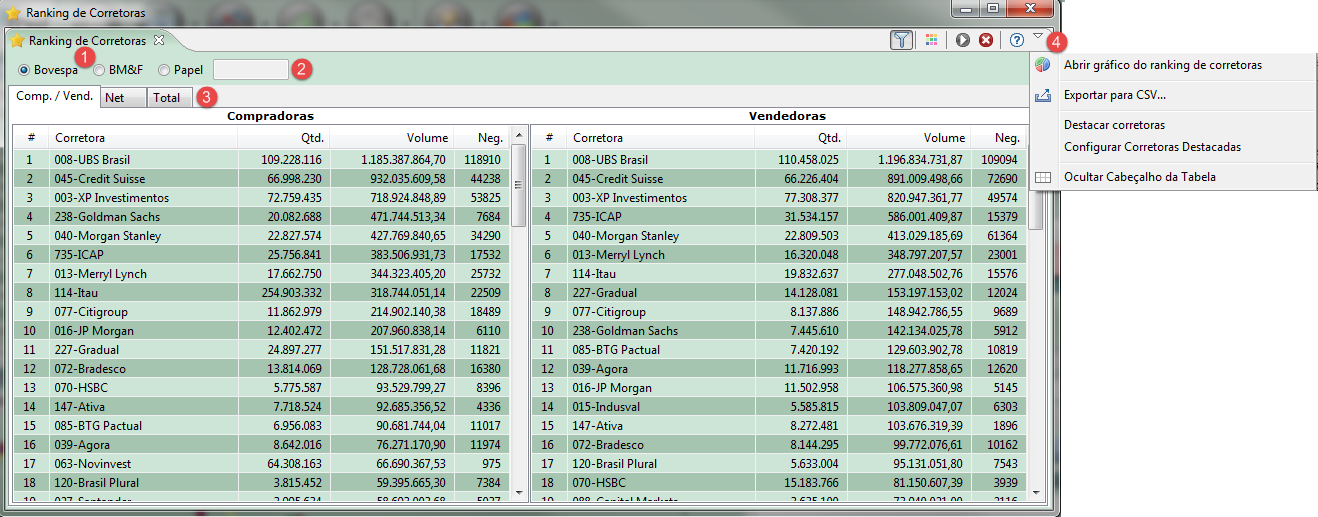Select 085-BTG Pactual in Vendedoras table

(x=779, y=349)
